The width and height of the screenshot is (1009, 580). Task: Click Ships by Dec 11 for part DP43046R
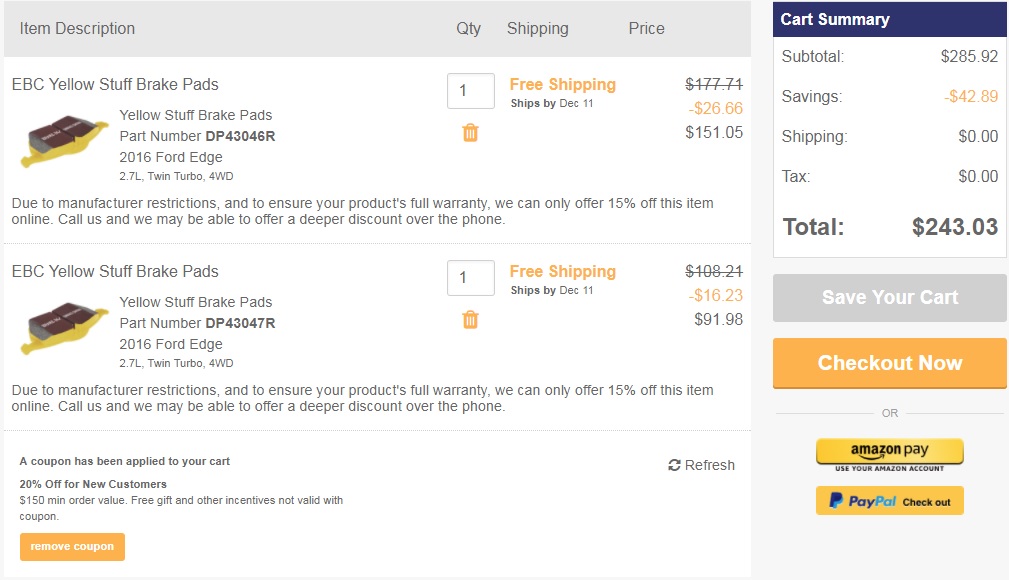click(551, 103)
